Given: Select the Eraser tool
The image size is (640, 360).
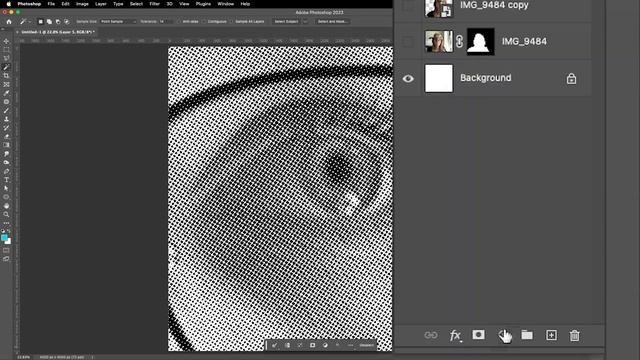Looking at the screenshot, I should 6,136.
